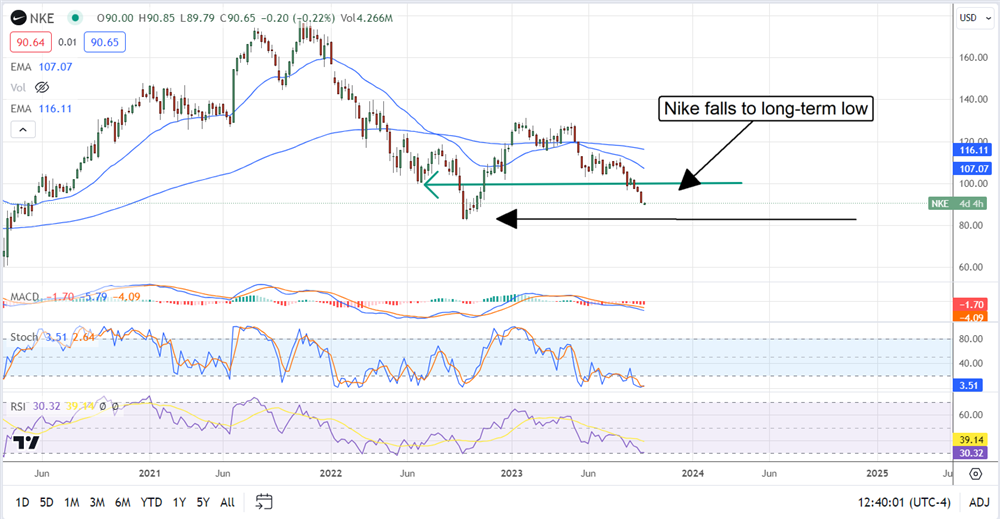Show All time range data
Viewport: 1000px width, 519px height.
click(x=229, y=501)
